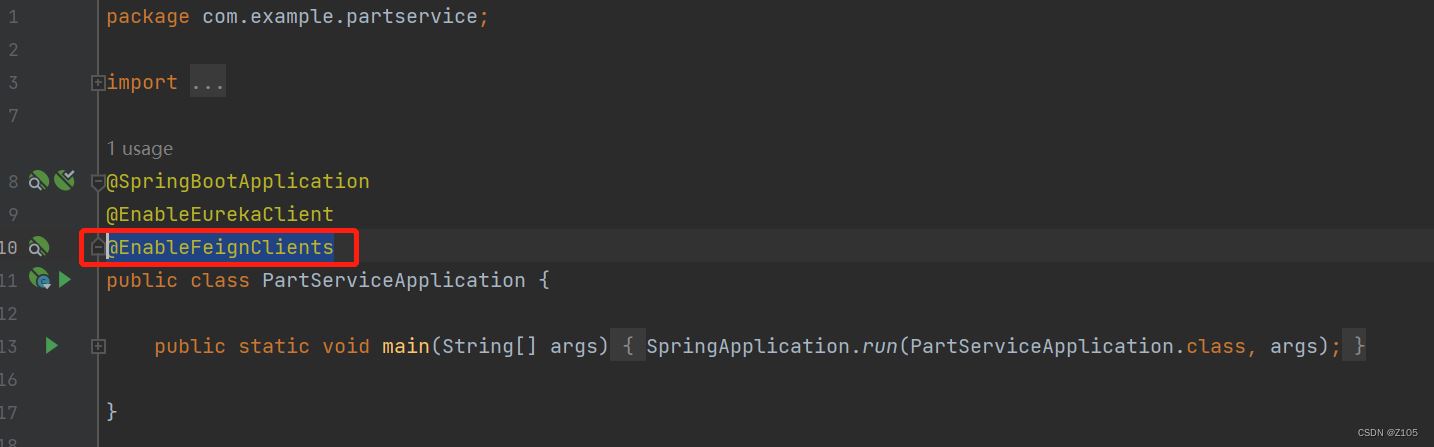This screenshot has width=1434, height=447.
Task: Click the folded closing brace at end of line 13
Action: coord(1356,346)
